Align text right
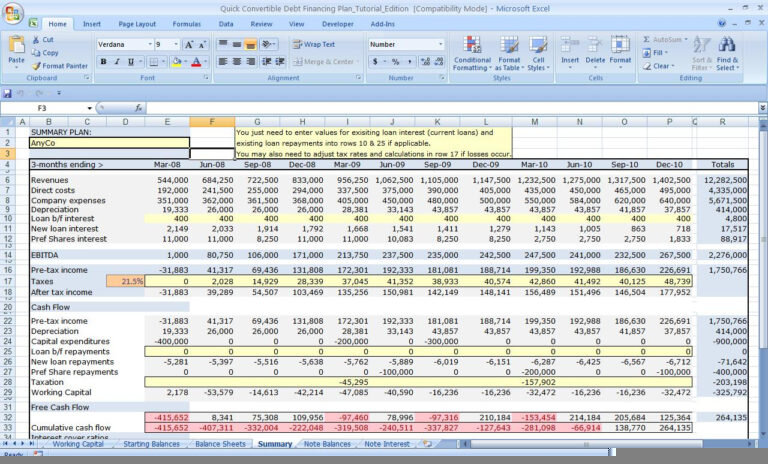The image size is (768, 464). pyautogui.click(x=250, y=62)
